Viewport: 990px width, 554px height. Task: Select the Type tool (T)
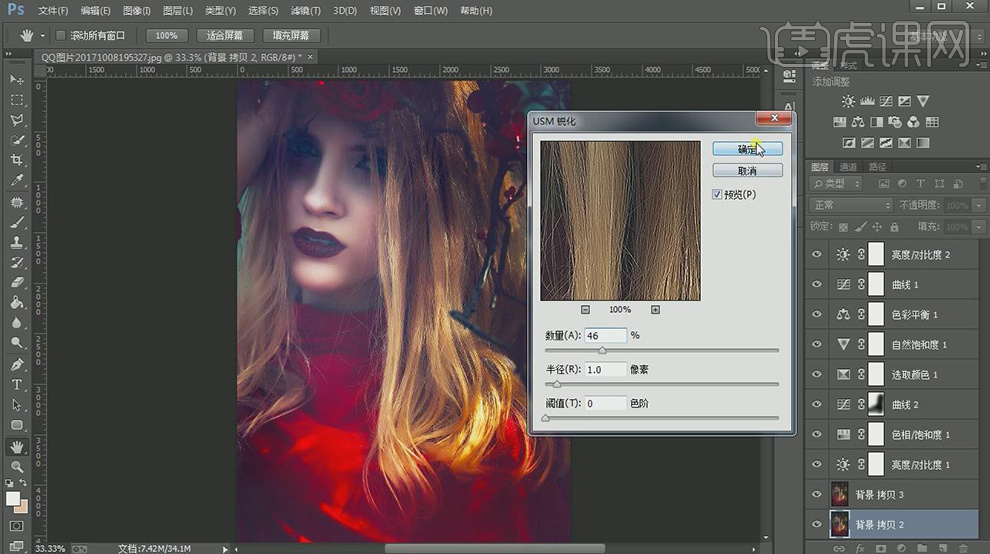tap(17, 385)
